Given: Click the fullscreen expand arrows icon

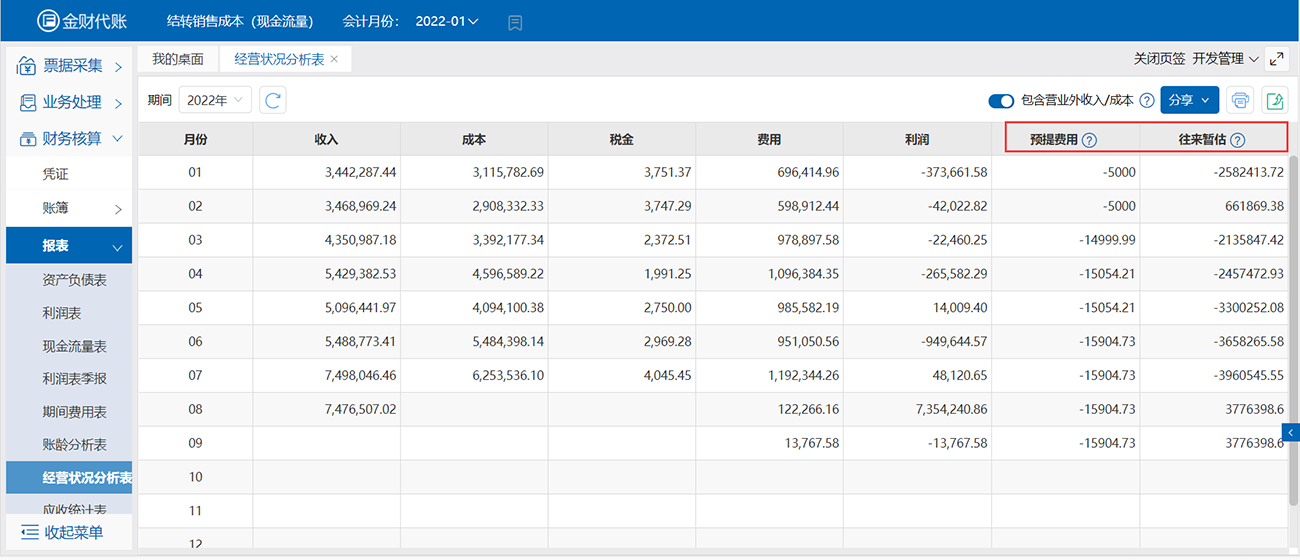Looking at the screenshot, I should [1277, 59].
